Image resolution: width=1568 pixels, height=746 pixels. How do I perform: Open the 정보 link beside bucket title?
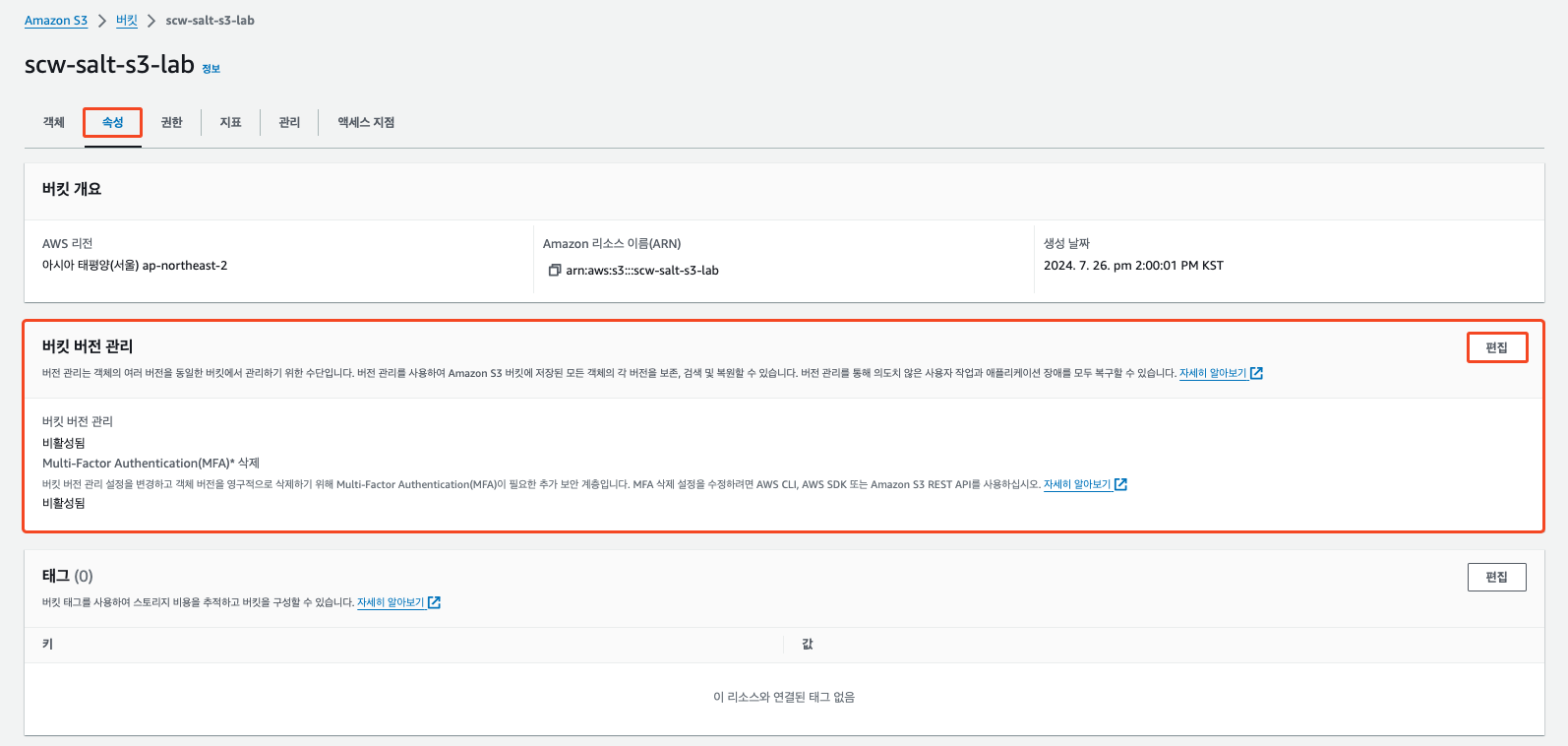211,69
